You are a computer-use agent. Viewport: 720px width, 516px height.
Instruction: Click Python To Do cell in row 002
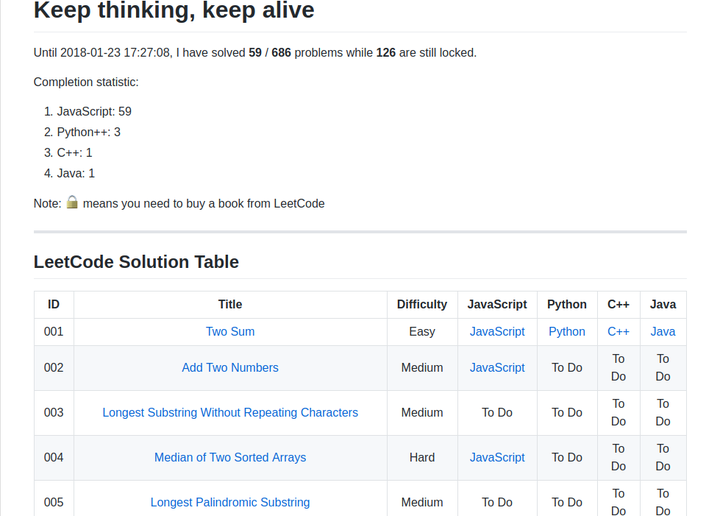click(567, 367)
